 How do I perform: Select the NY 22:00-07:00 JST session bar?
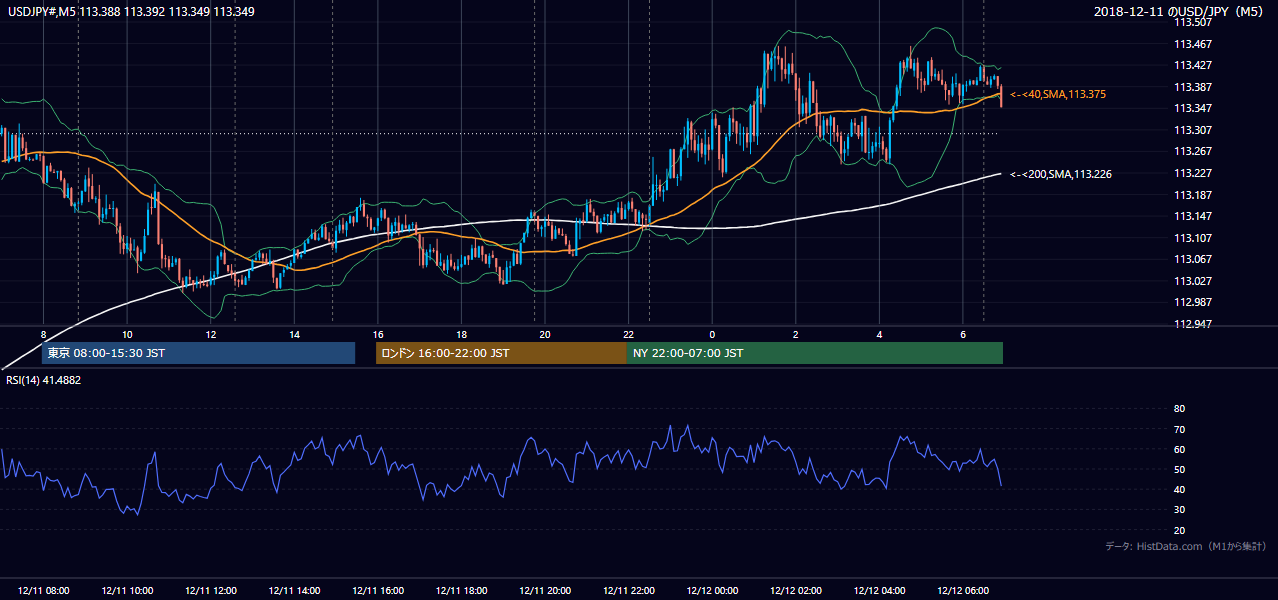point(815,353)
